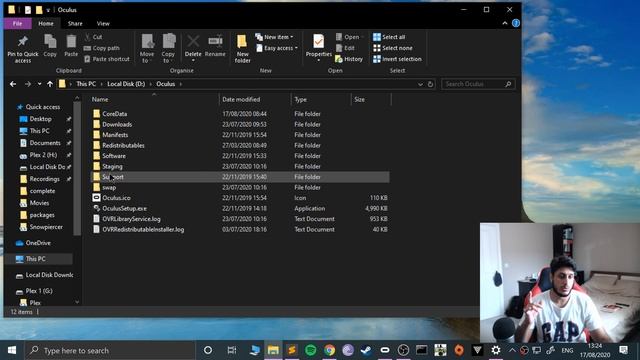Switch to the Home ribbon tab
The width and height of the screenshot is (640, 360).
[x=46, y=23]
